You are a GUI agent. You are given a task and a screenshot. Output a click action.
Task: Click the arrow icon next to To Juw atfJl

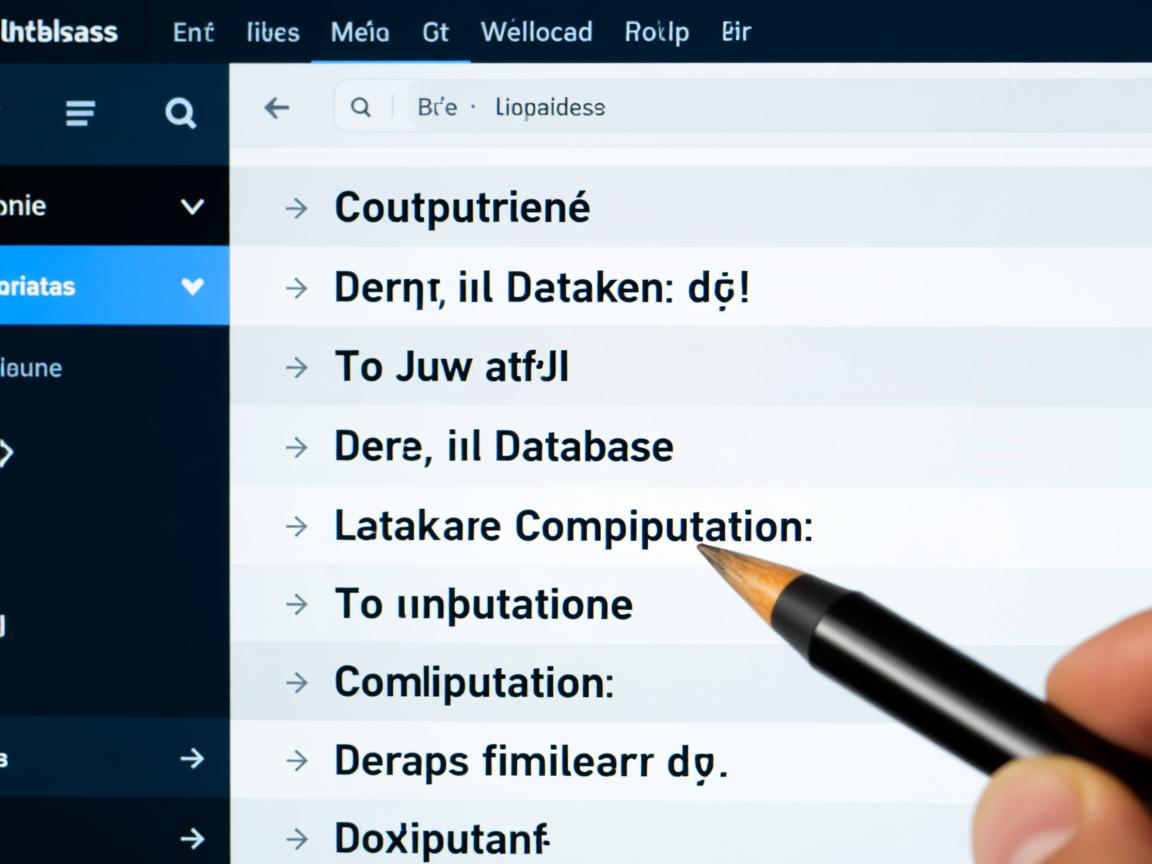click(296, 367)
